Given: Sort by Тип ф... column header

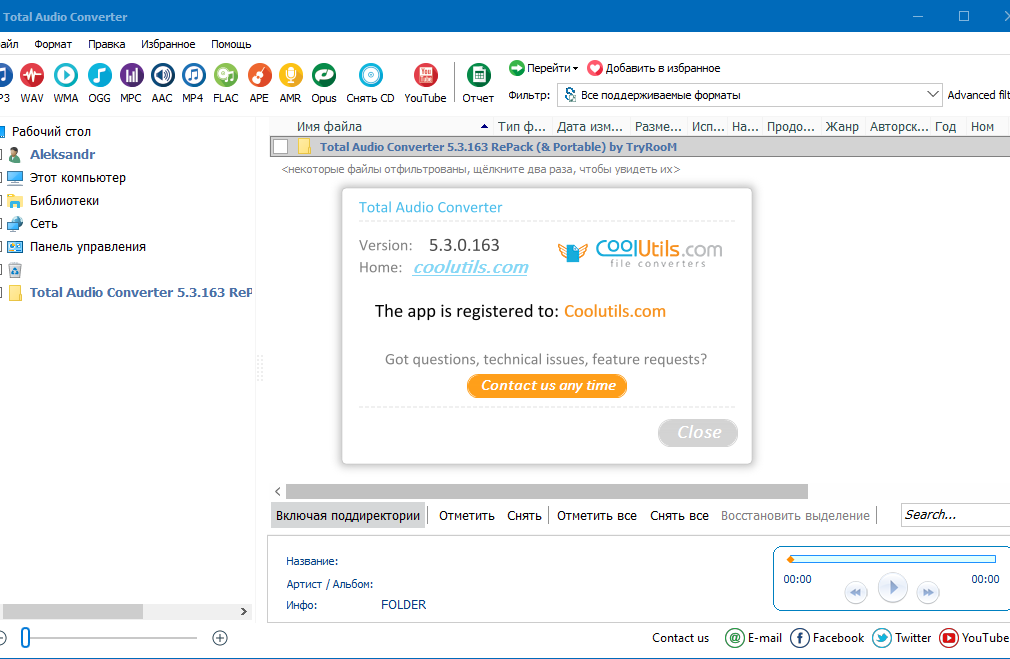Looking at the screenshot, I should (x=522, y=127).
